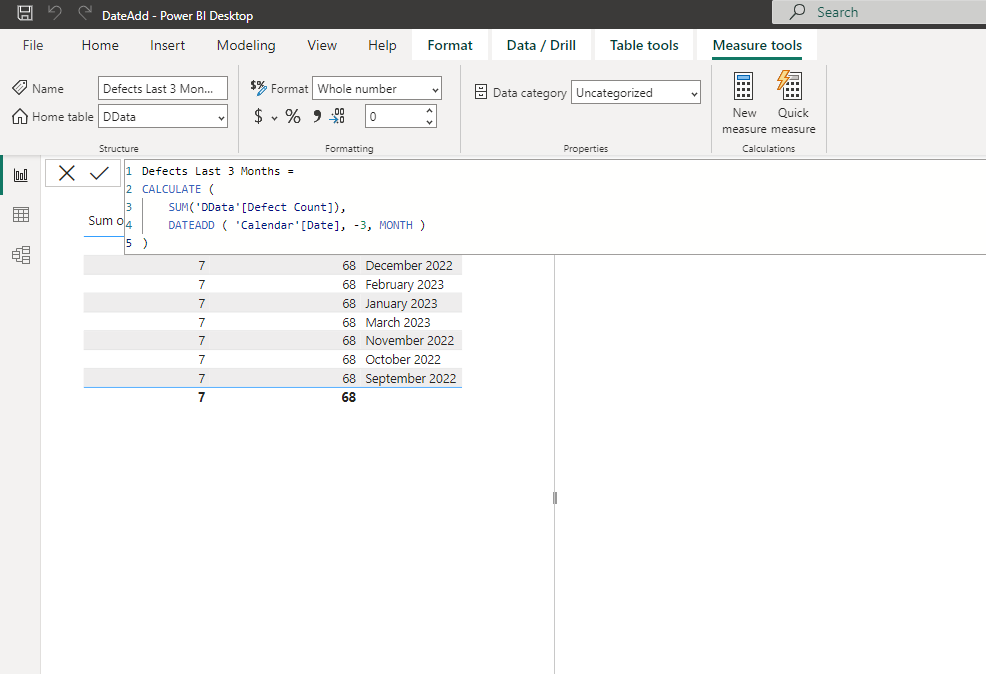
Task: Open the Data / Drill tab
Action: pyautogui.click(x=541, y=45)
